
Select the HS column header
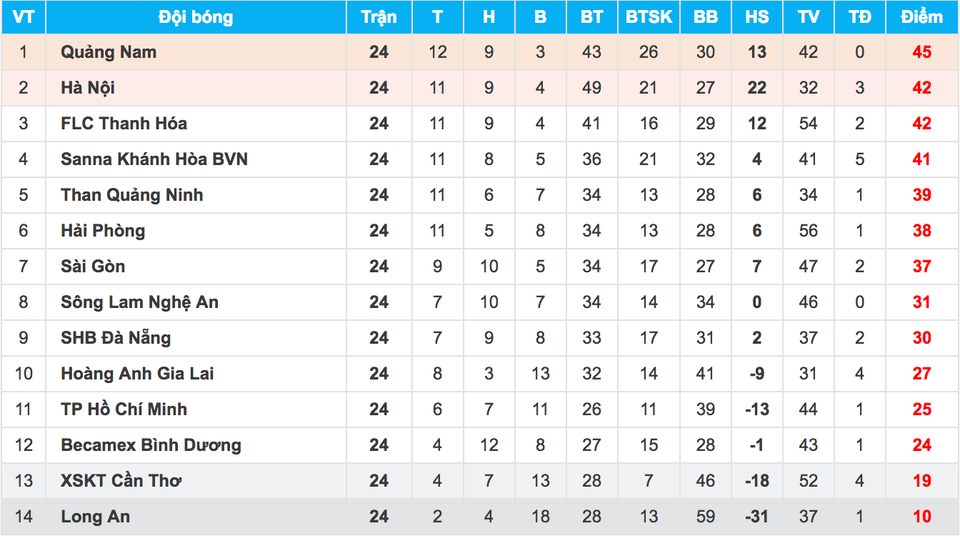point(757,17)
